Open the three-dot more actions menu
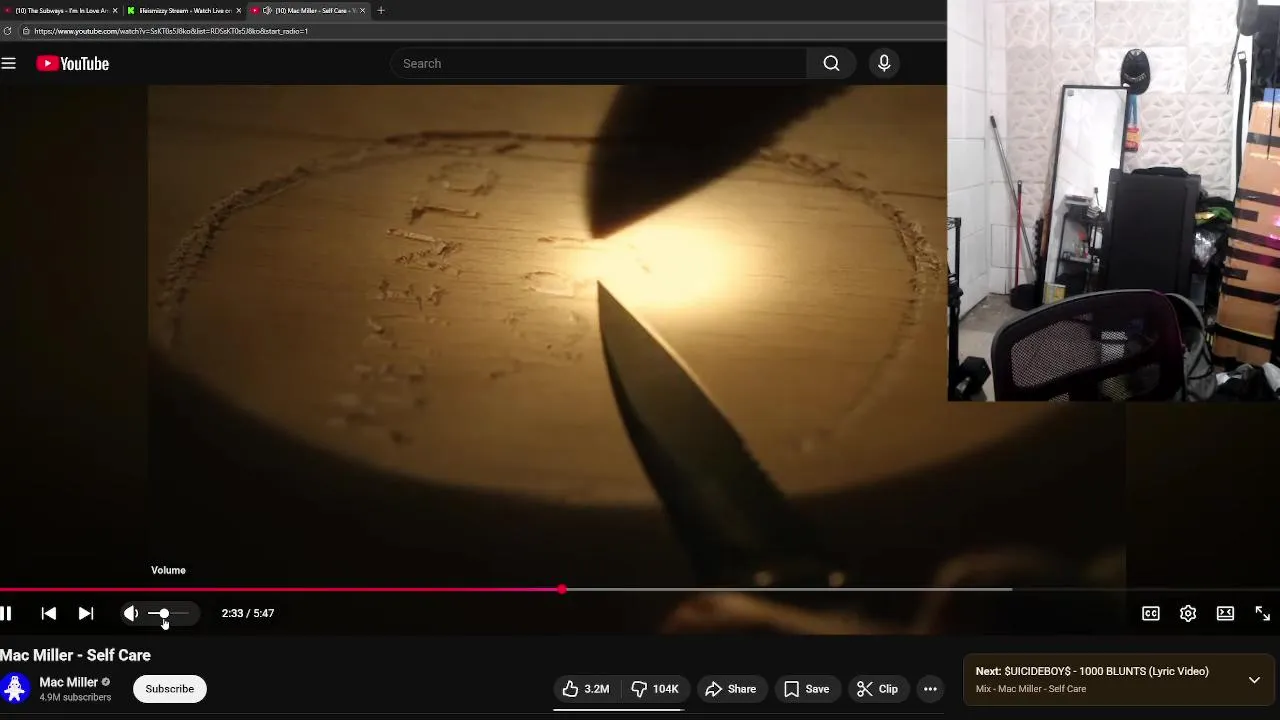The image size is (1280, 720). tap(930, 689)
